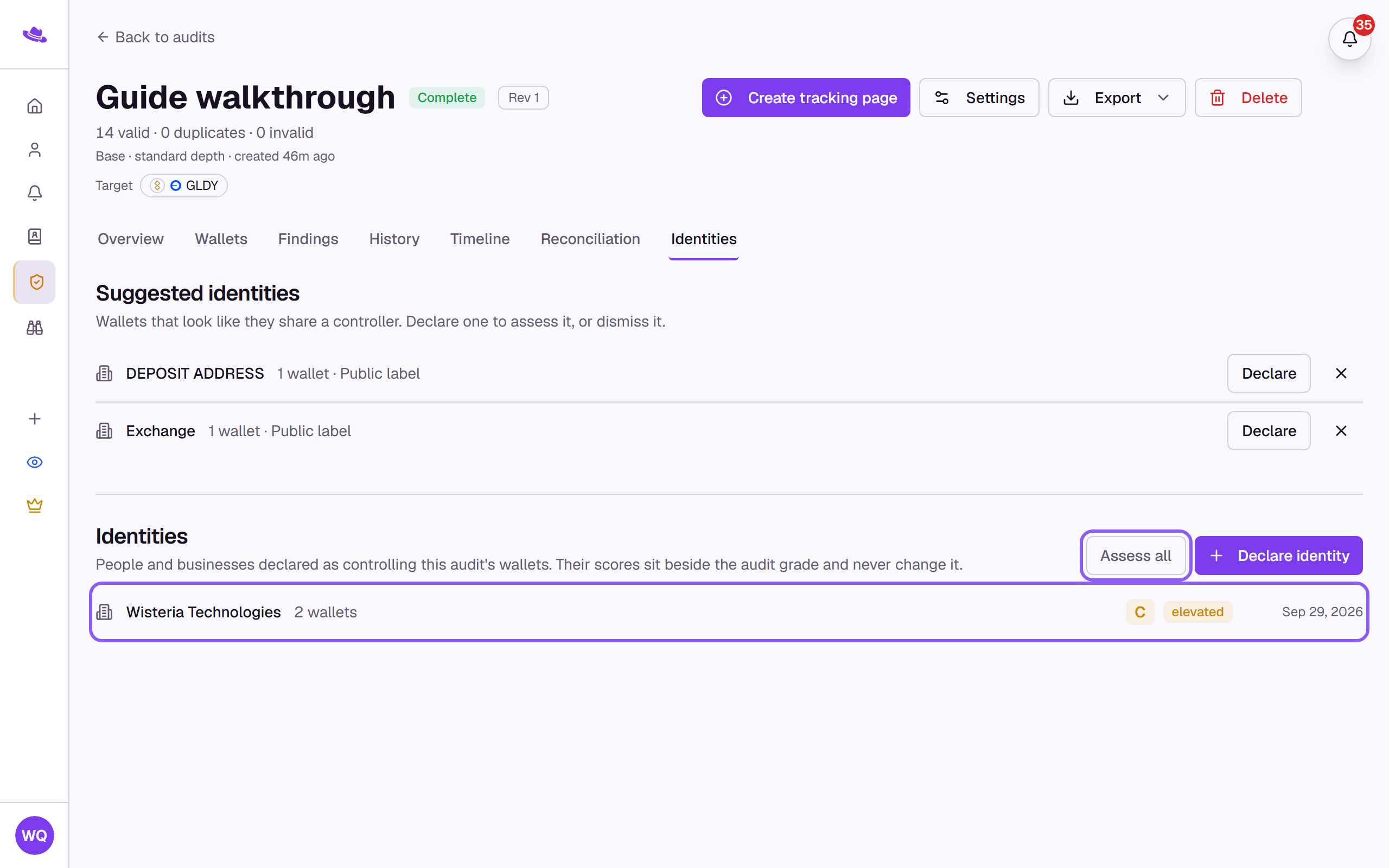Click the plus icon in sidebar
Viewport: 1389px width, 868px height.
click(34, 419)
